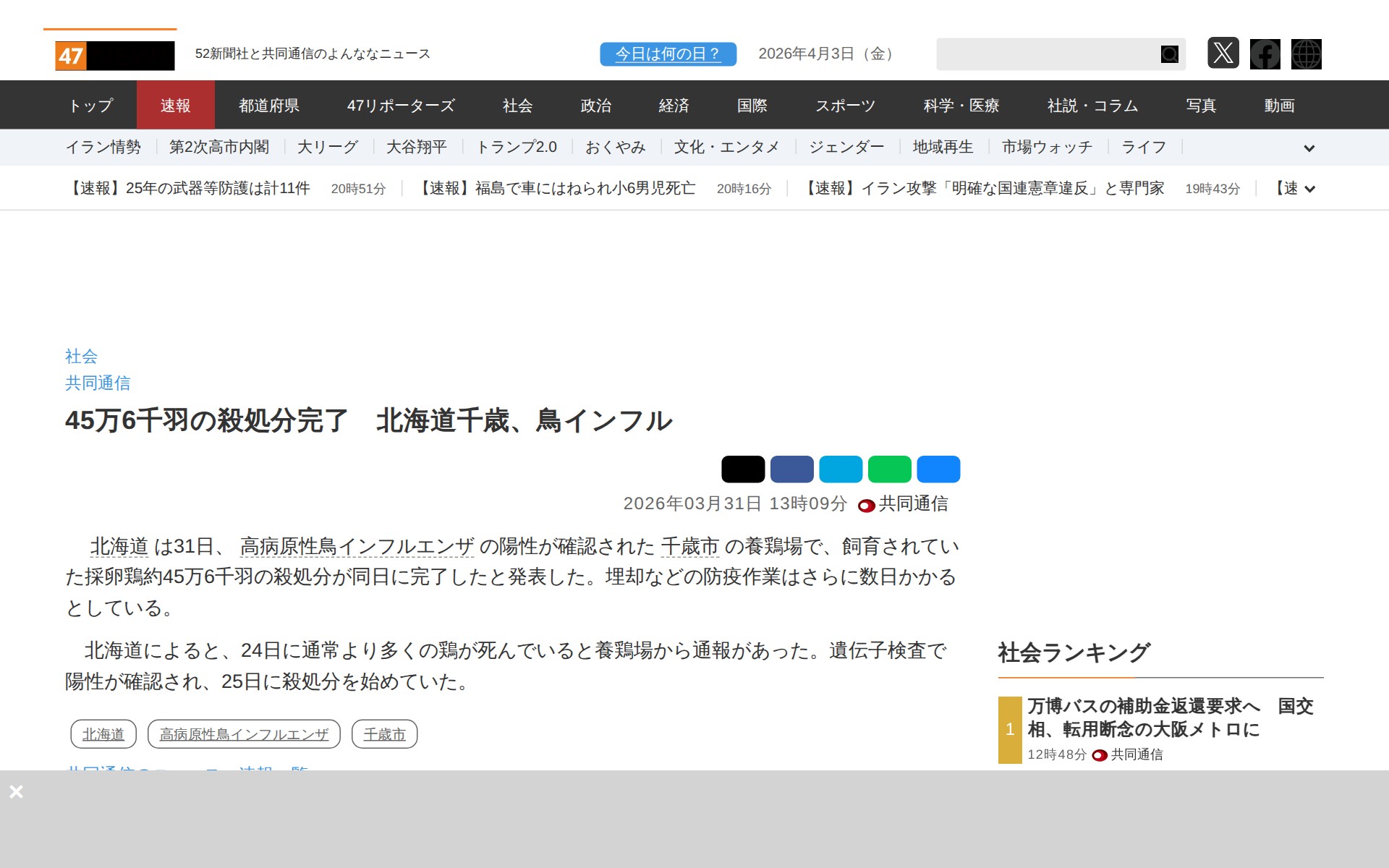Select the 速報 tab
This screenshot has height=868, width=1389.
click(175, 106)
